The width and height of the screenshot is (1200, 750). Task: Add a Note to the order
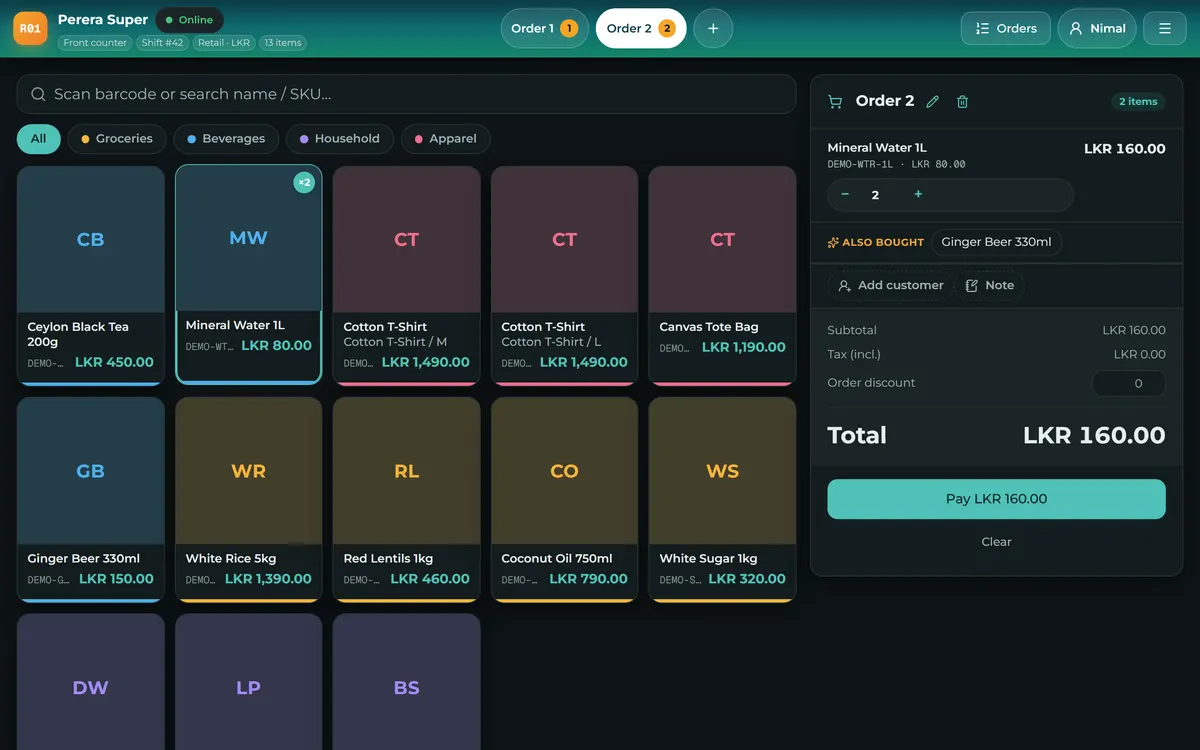pos(989,285)
